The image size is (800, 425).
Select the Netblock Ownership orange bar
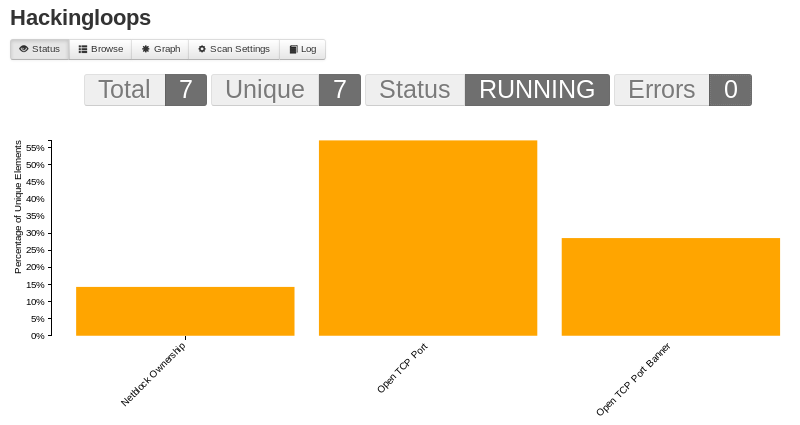(x=185, y=311)
